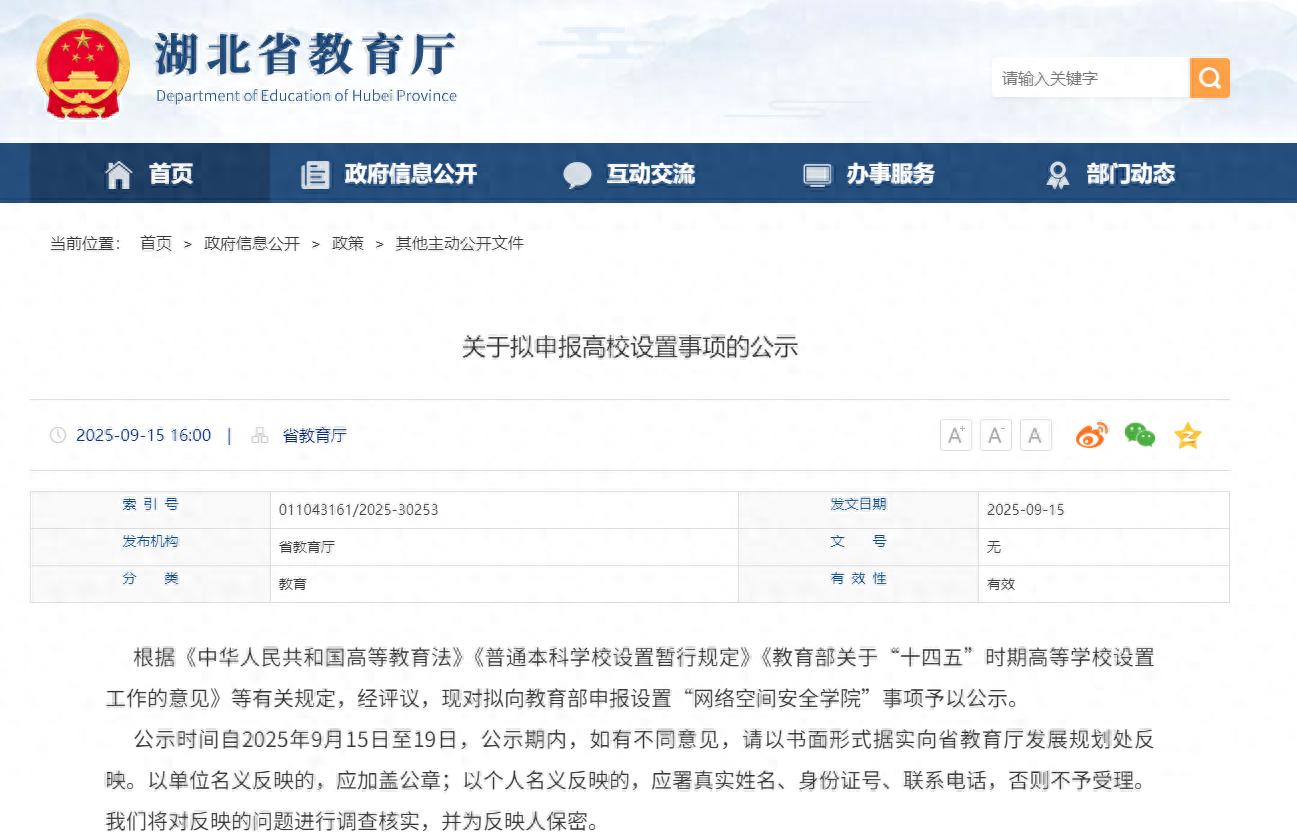
Task: Click the source icon beside 省教育厅
Action: click(258, 435)
